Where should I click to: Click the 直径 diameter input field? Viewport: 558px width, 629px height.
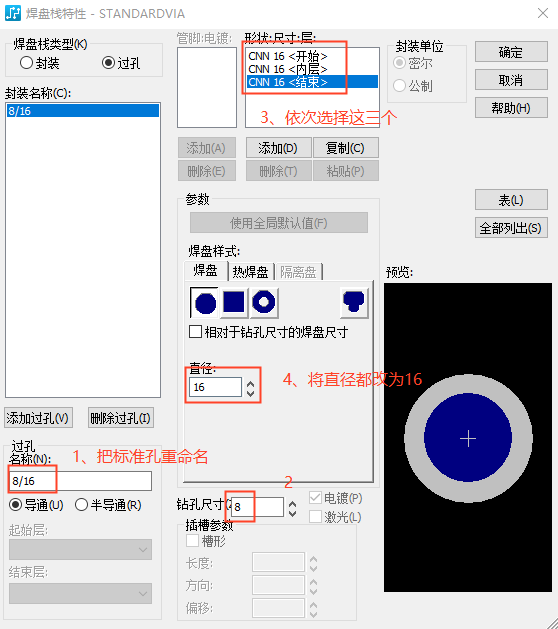coord(215,387)
